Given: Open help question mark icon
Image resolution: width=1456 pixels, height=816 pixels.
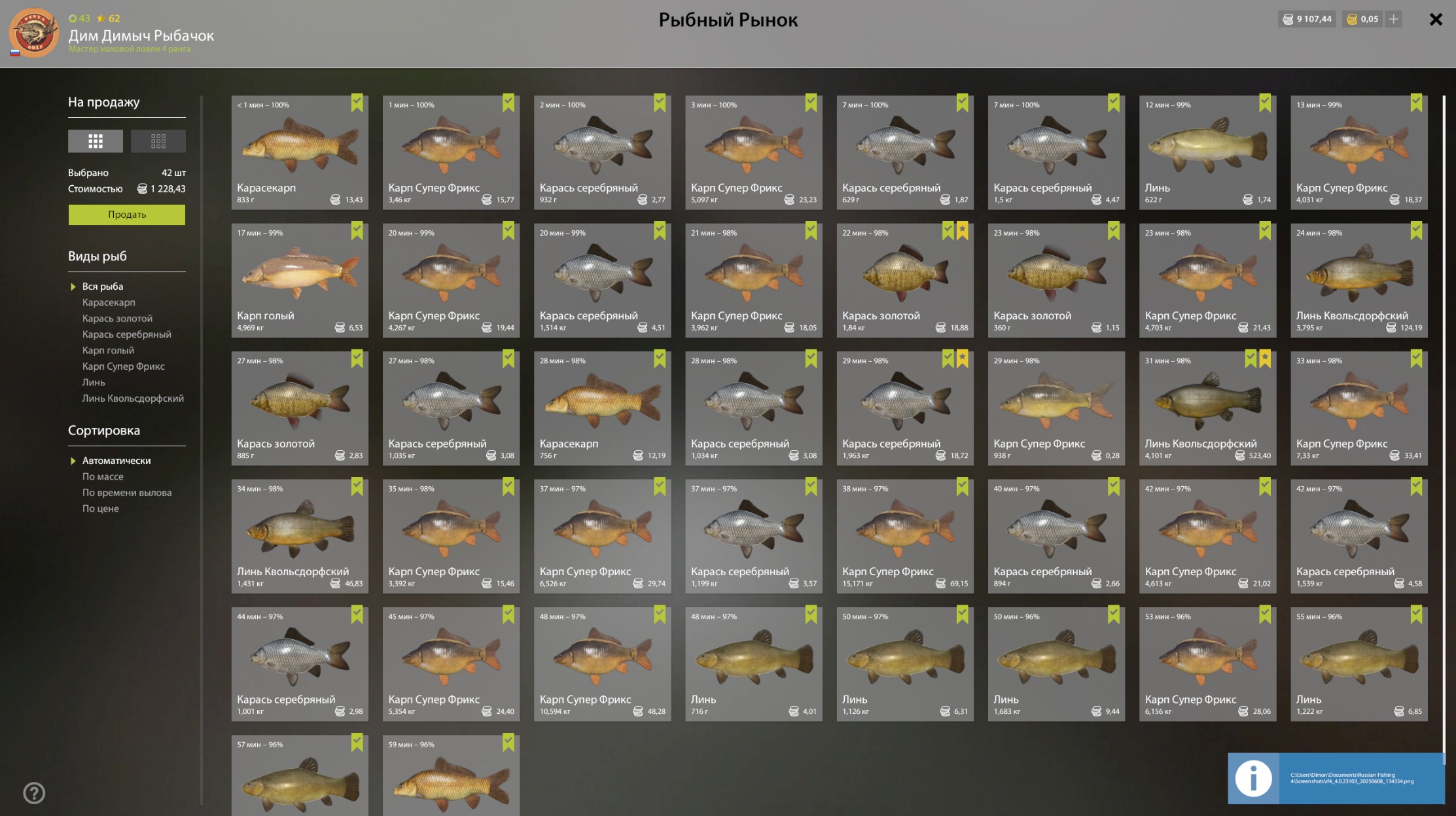Looking at the screenshot, I should 34,793.
